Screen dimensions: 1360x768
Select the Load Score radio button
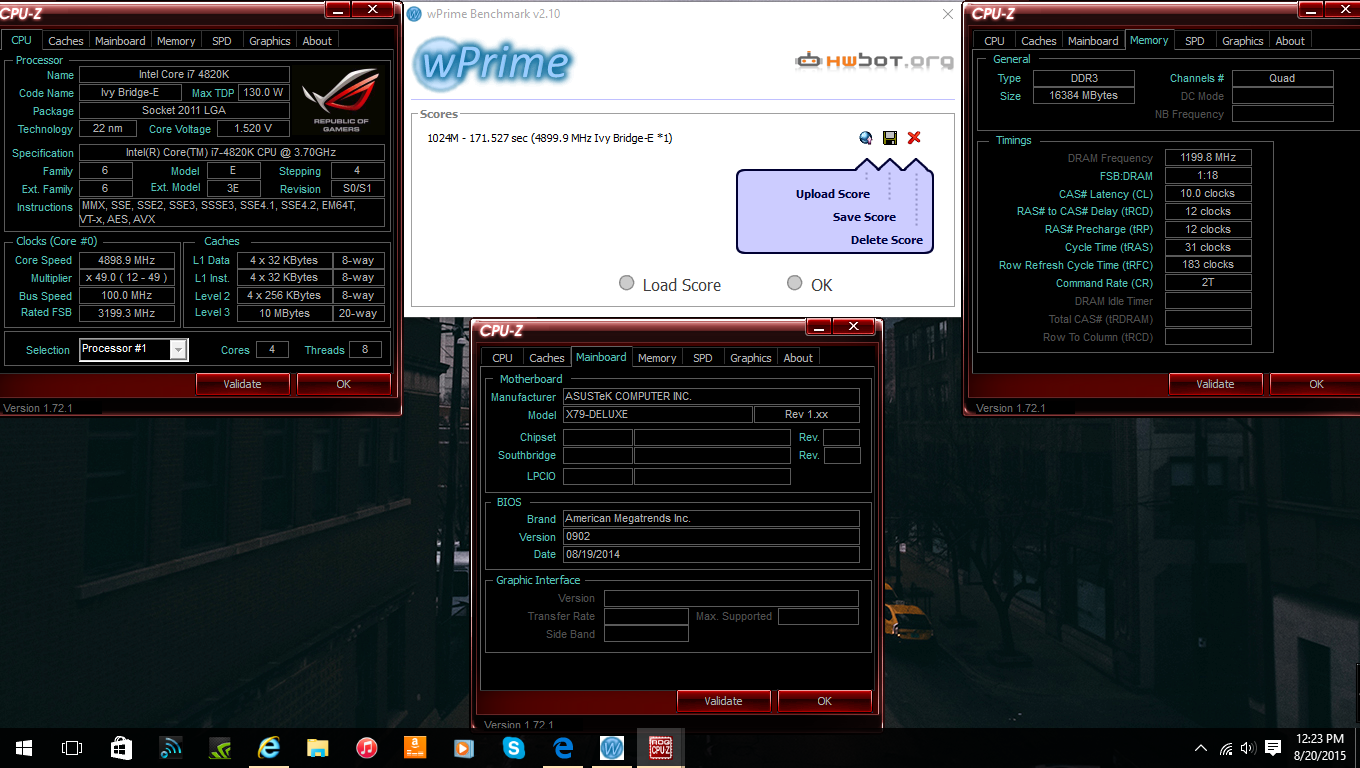pos(627,283)
